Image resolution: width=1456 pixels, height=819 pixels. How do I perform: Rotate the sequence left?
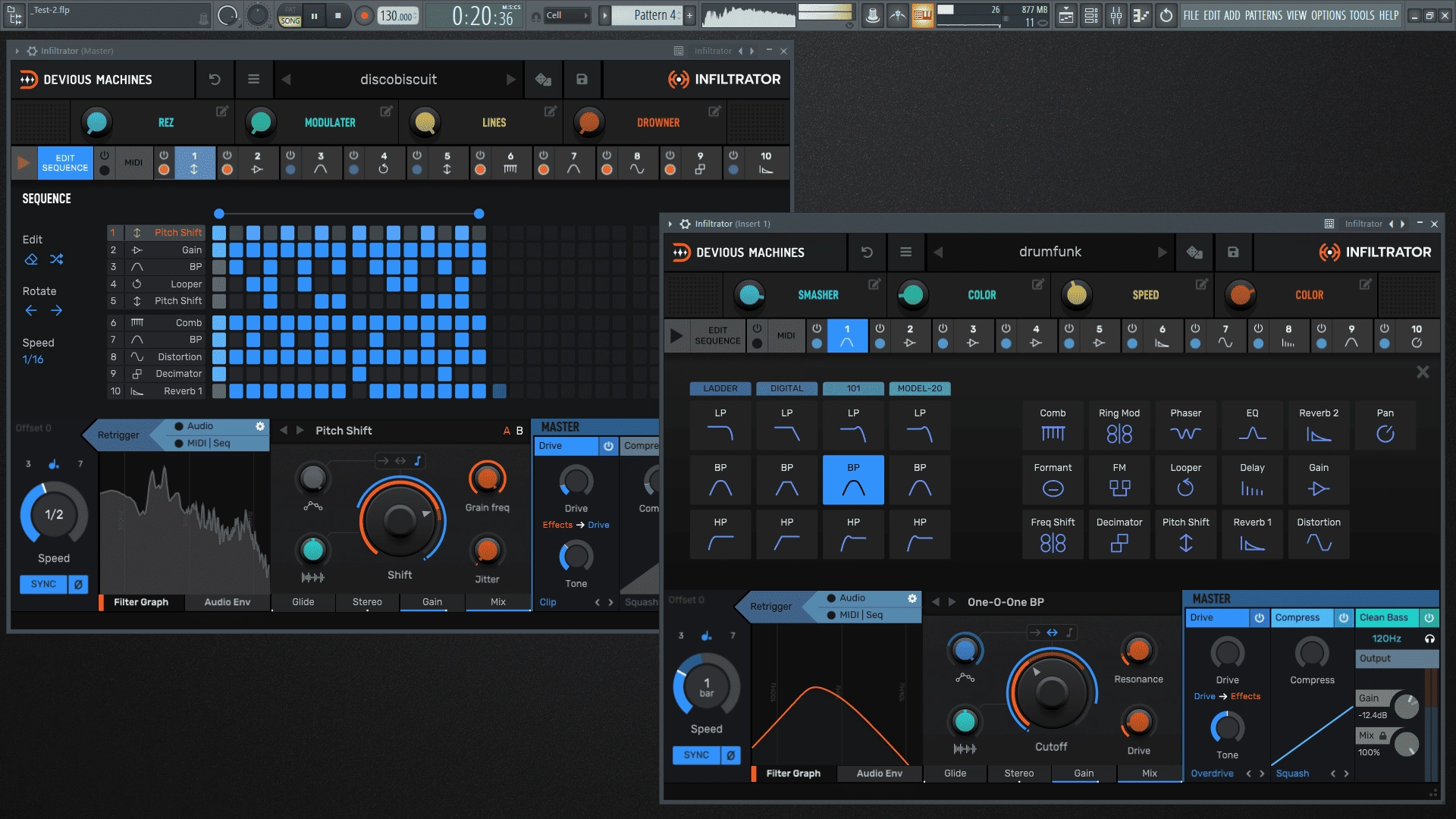pos(31,310)
